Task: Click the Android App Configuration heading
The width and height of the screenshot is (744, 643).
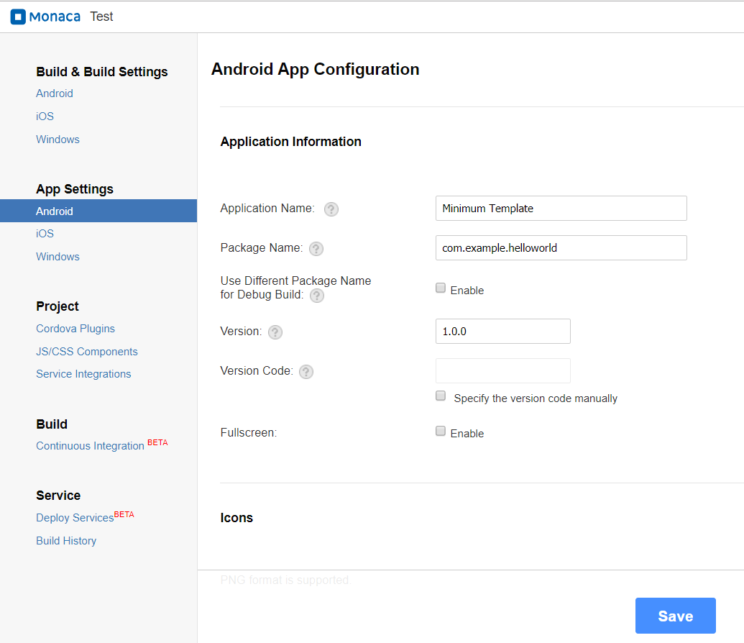Action: click(x=315, y=69)
